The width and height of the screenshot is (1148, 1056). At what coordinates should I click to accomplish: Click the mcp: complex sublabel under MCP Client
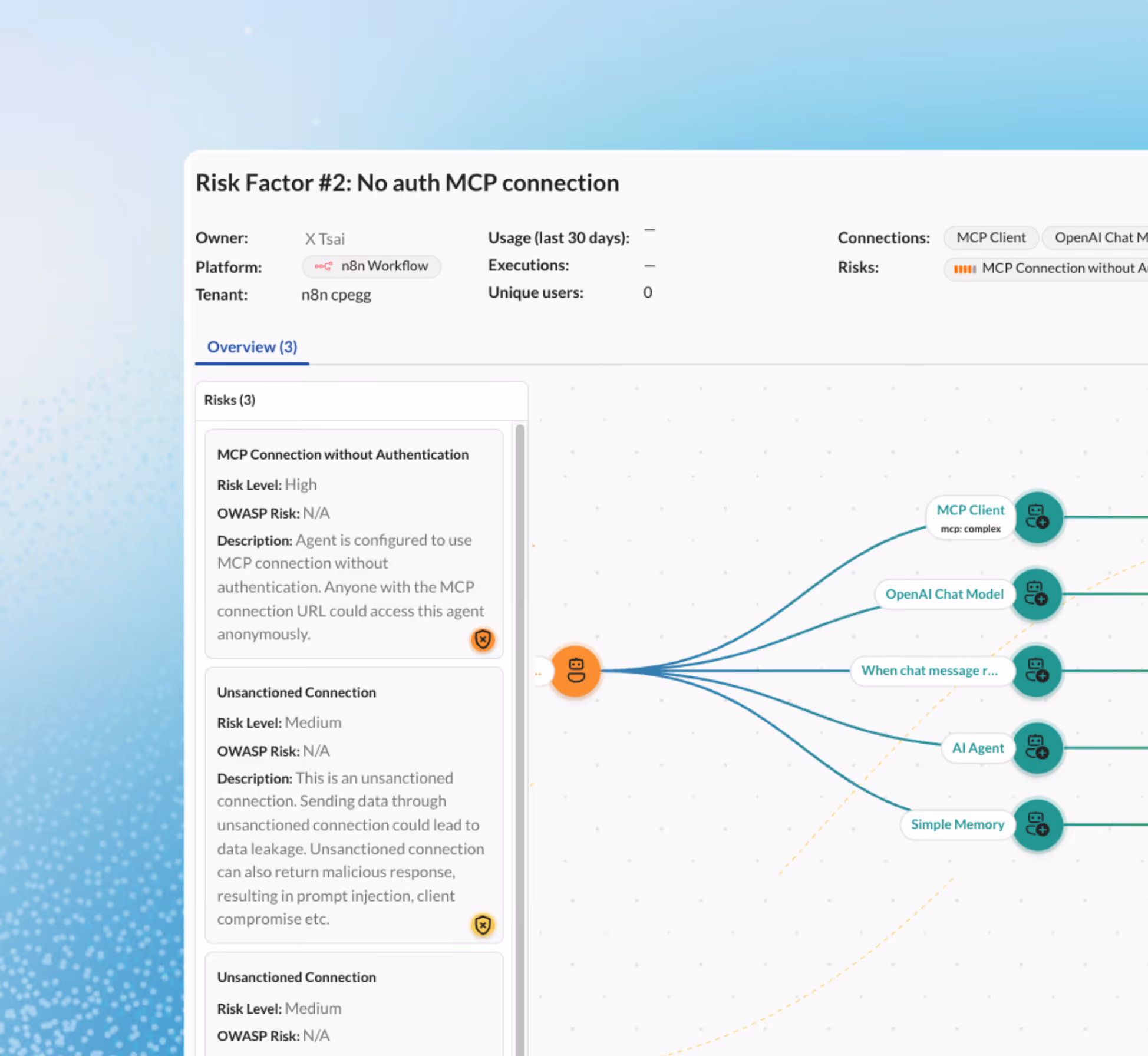click(970, 529)
